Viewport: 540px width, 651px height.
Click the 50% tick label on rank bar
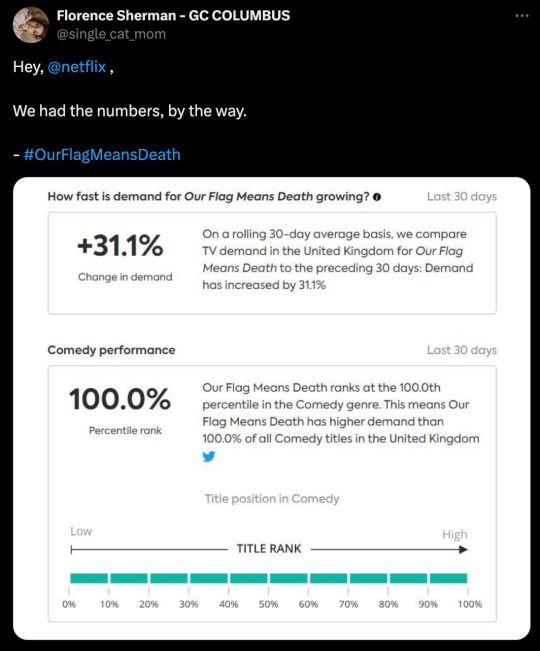[269, 604]
